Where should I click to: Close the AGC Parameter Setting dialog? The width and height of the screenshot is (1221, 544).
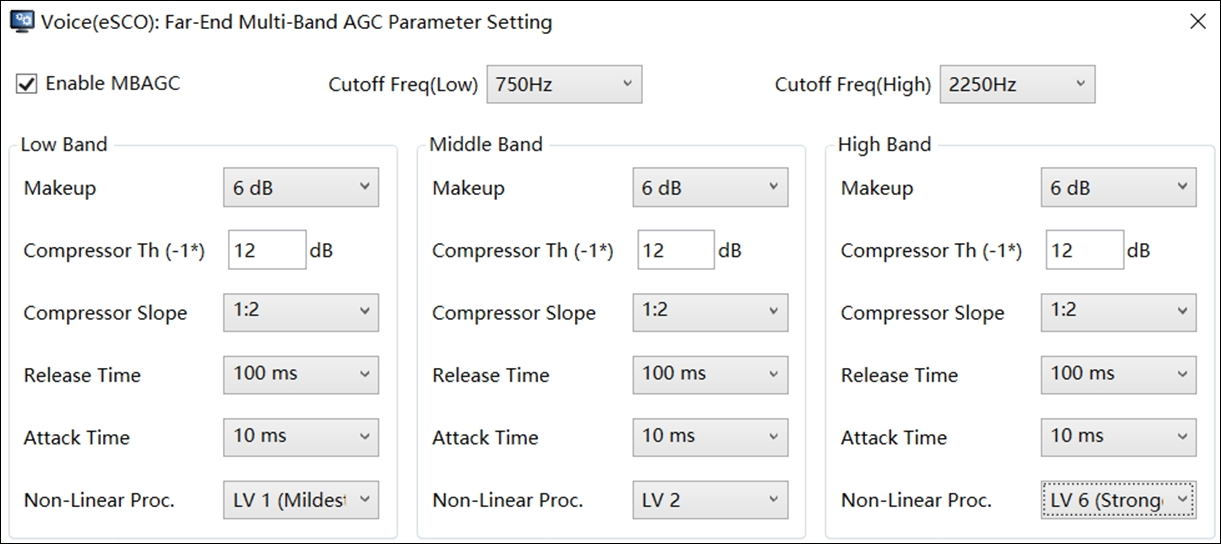click(1197, 22)
